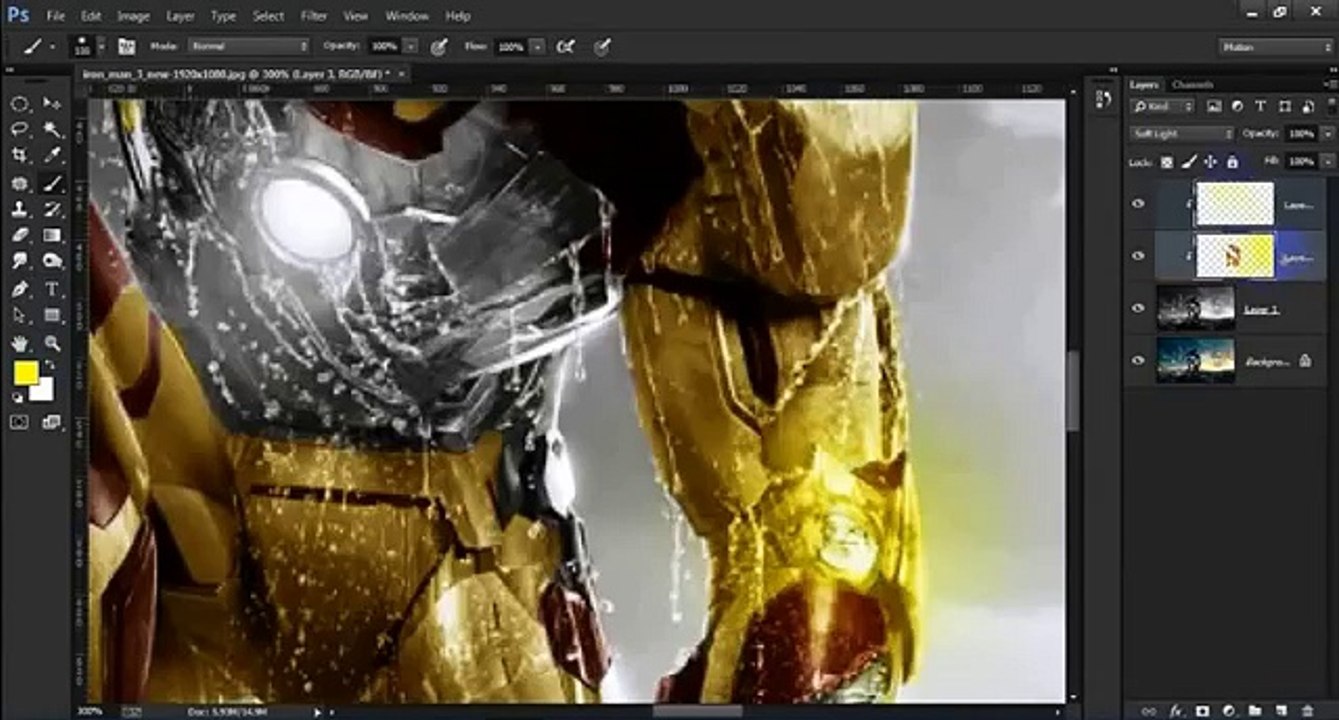
Task: Open the layer filter Kind dropdown
Action: point(1162,106)
